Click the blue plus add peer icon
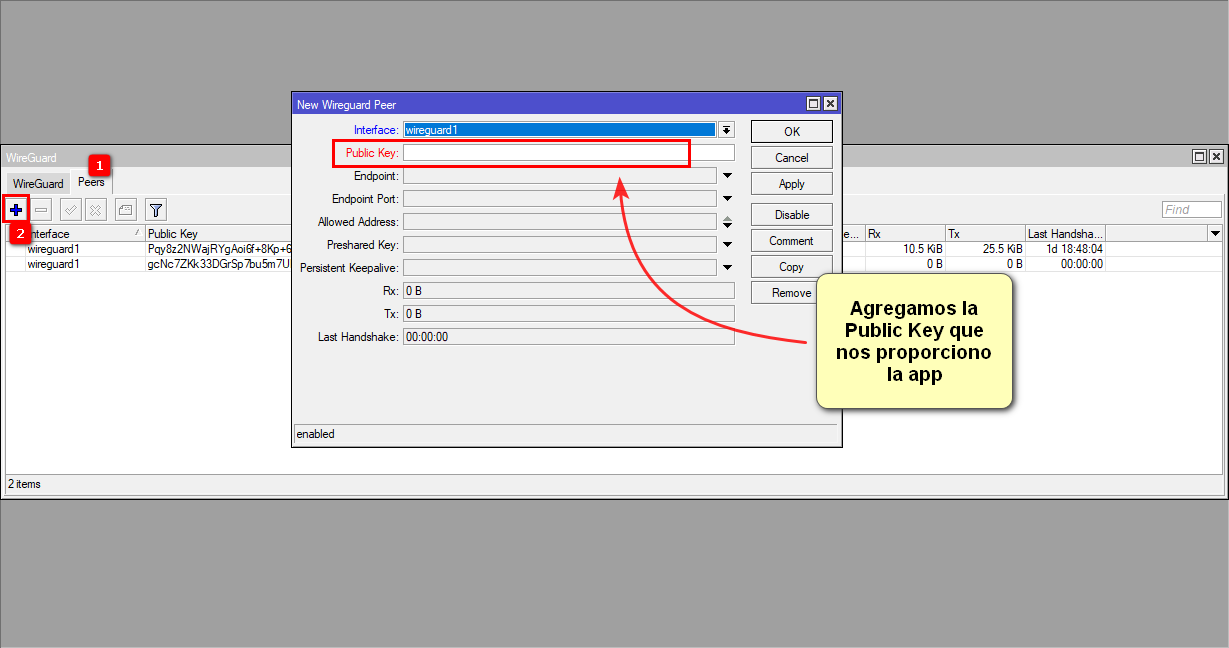Screen dimensions: 1229x648 click(x=16, y=209)
